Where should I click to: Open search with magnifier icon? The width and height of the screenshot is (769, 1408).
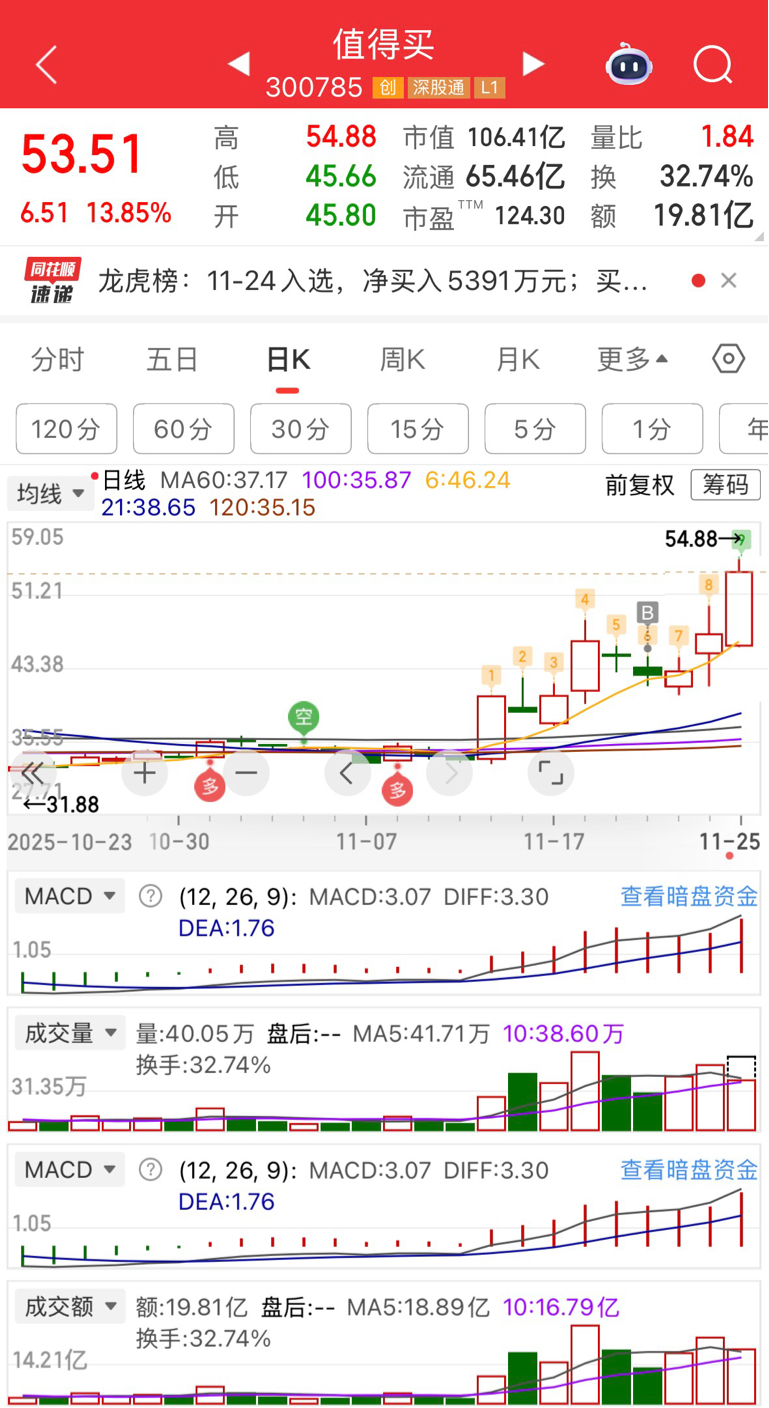(x=713, y=65)
